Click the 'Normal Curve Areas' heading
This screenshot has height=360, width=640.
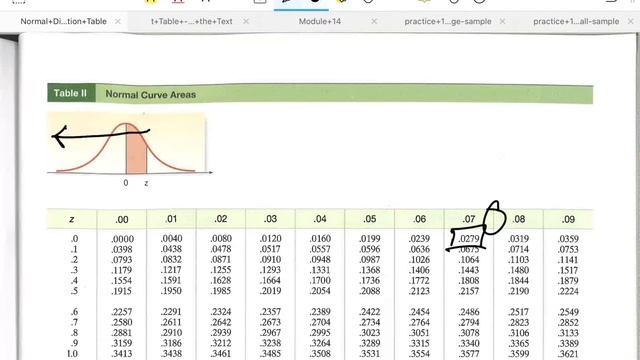(151, 94)
